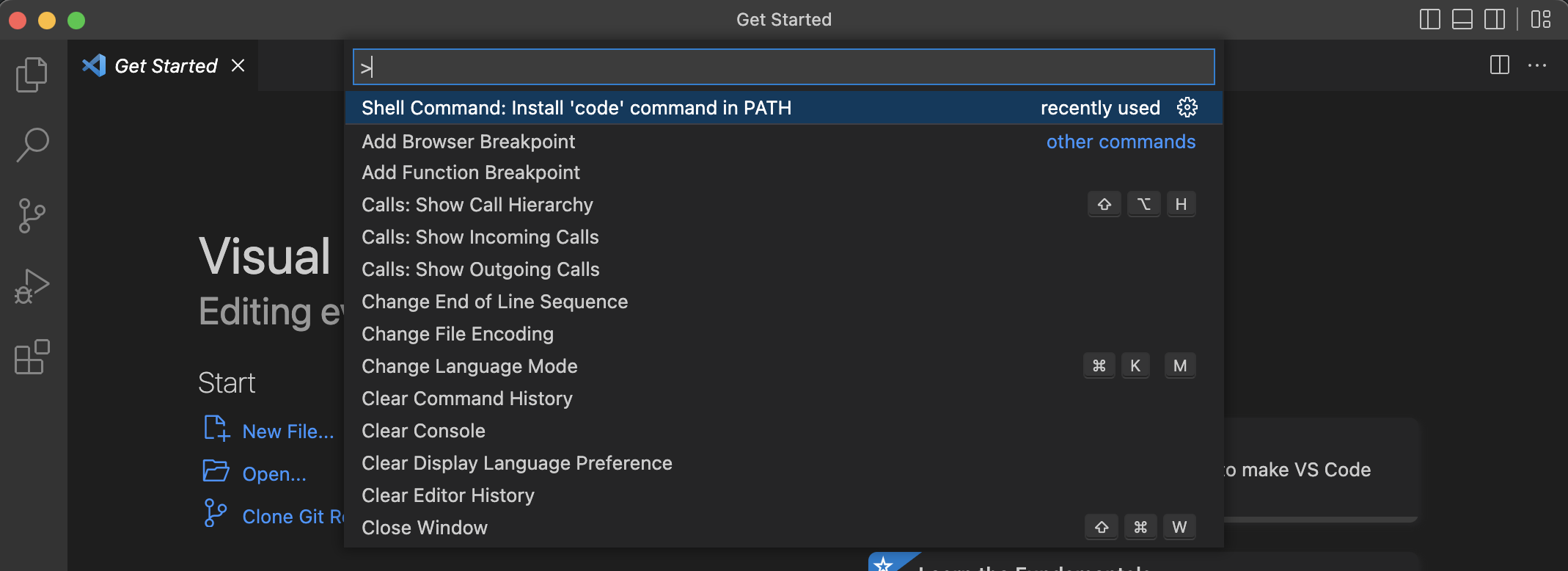1568x571 pixels.
Task: Select Clear Console command
Action: click(784, 431)
